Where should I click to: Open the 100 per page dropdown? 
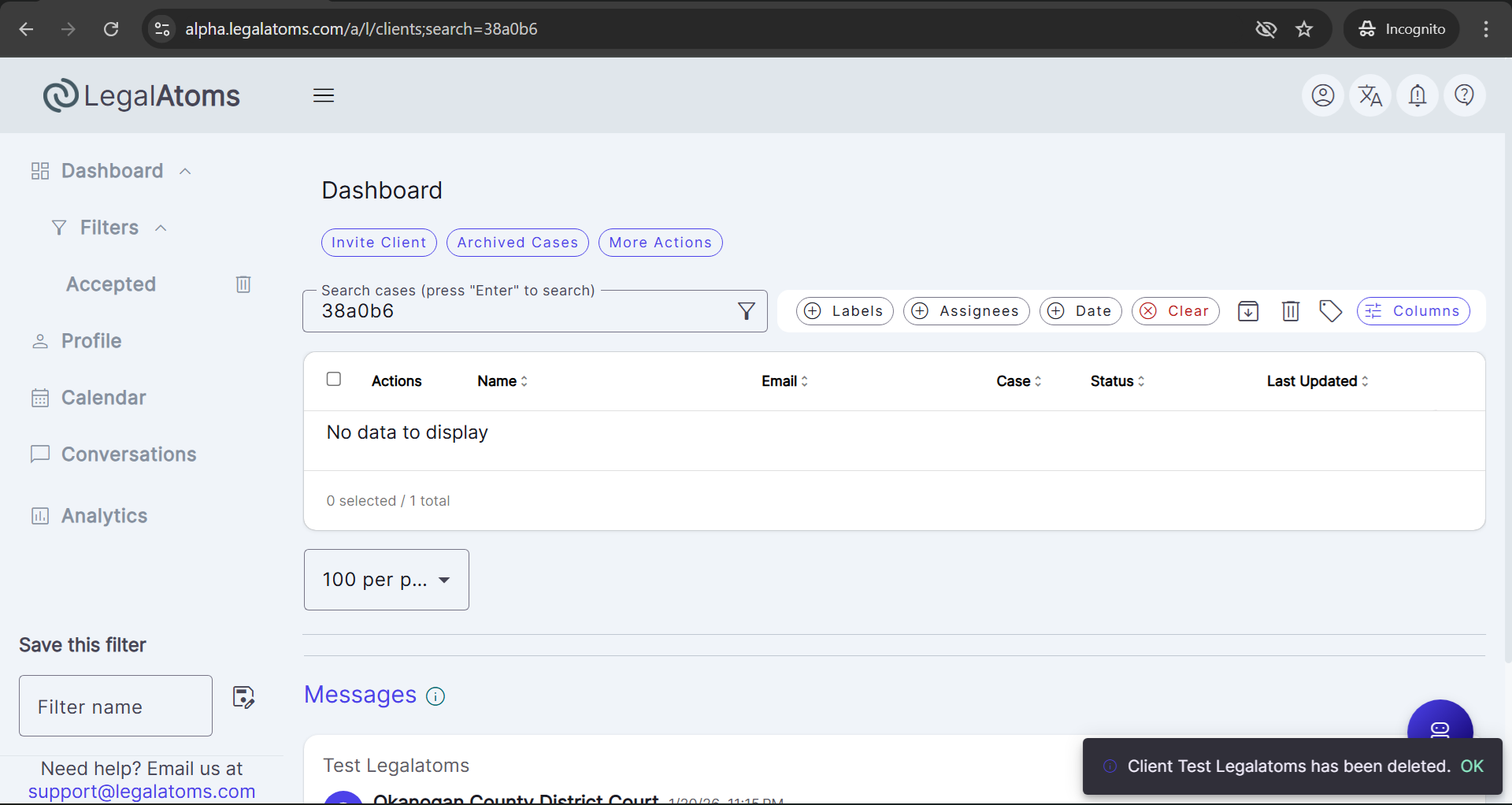[x=386, y=580]
